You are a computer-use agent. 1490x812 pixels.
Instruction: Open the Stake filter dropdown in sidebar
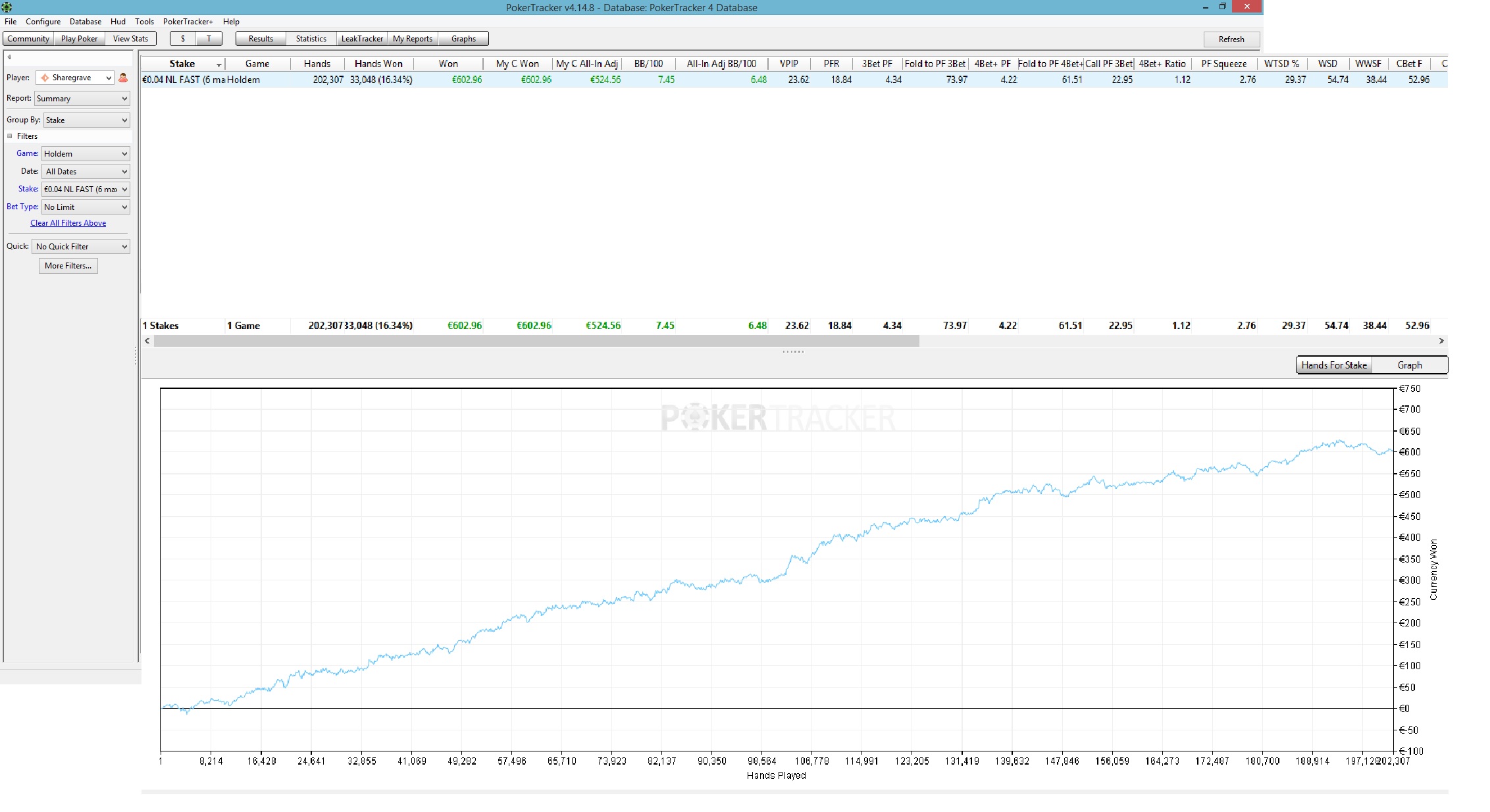(86, 190)
